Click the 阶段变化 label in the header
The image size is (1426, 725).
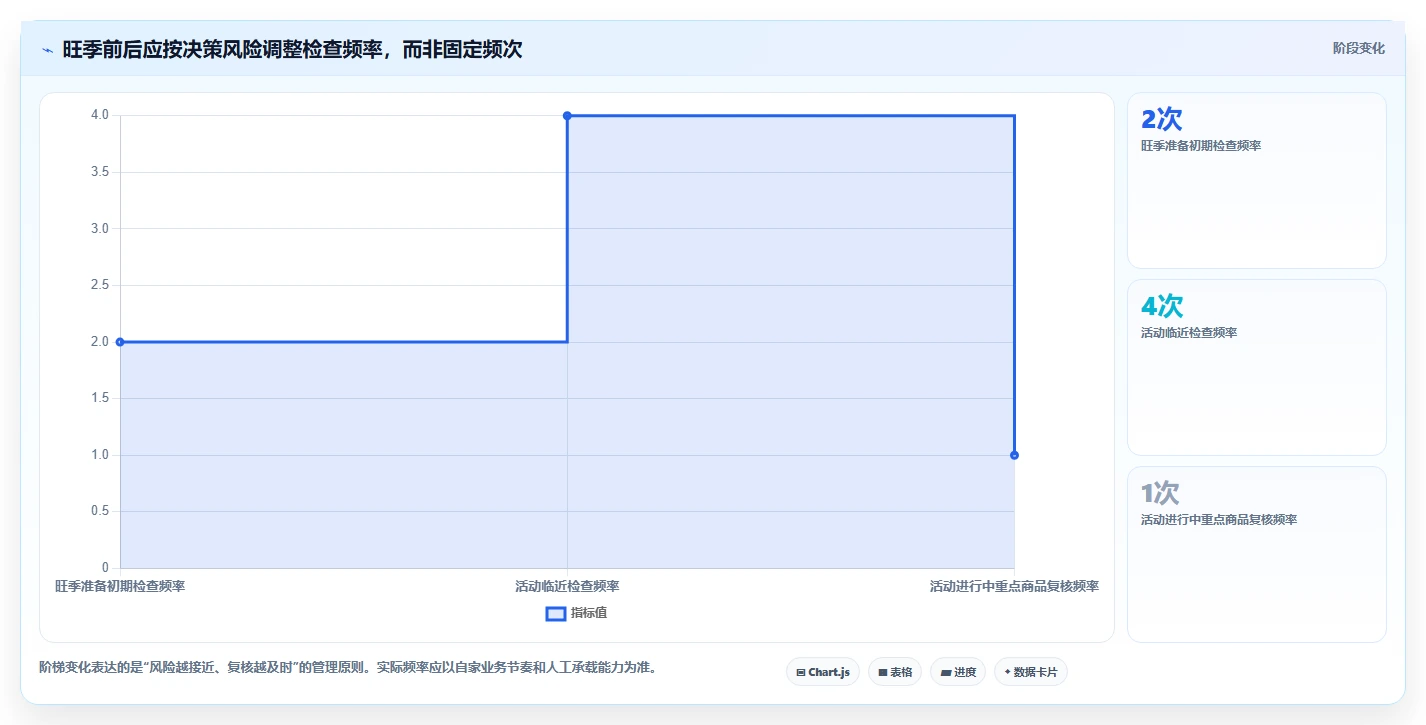1359,48
